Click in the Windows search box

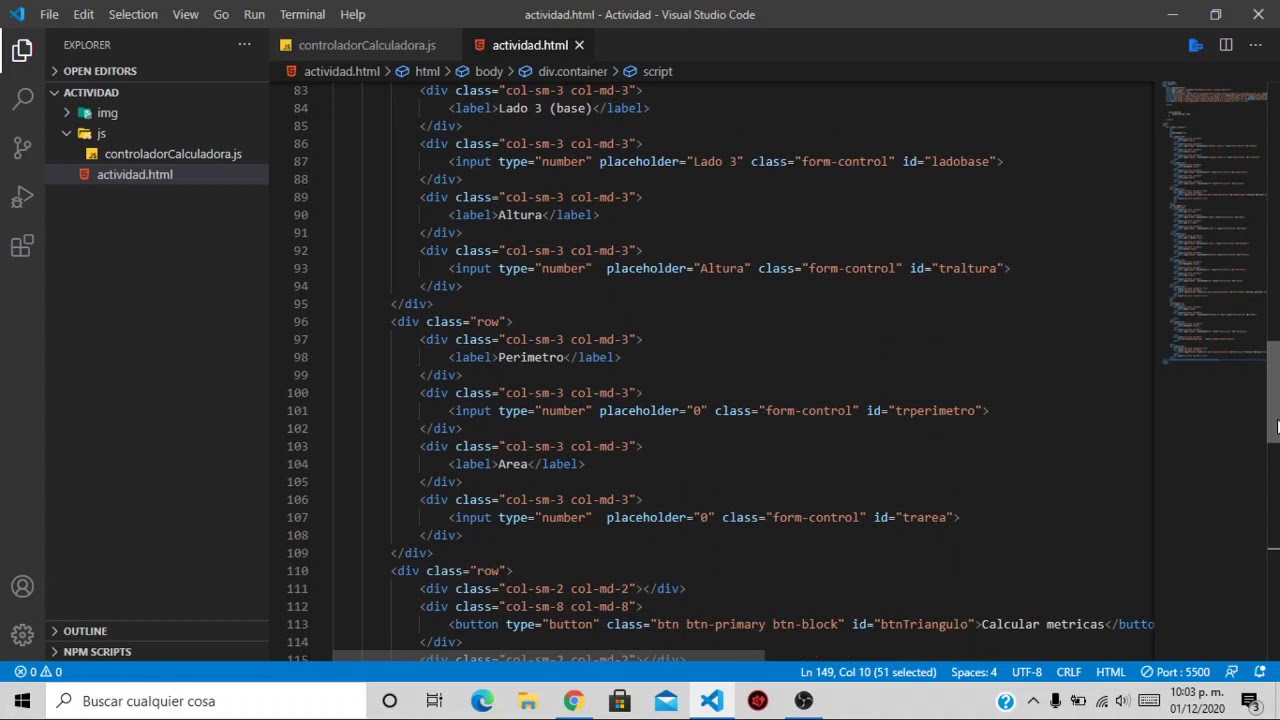[205, 701]
